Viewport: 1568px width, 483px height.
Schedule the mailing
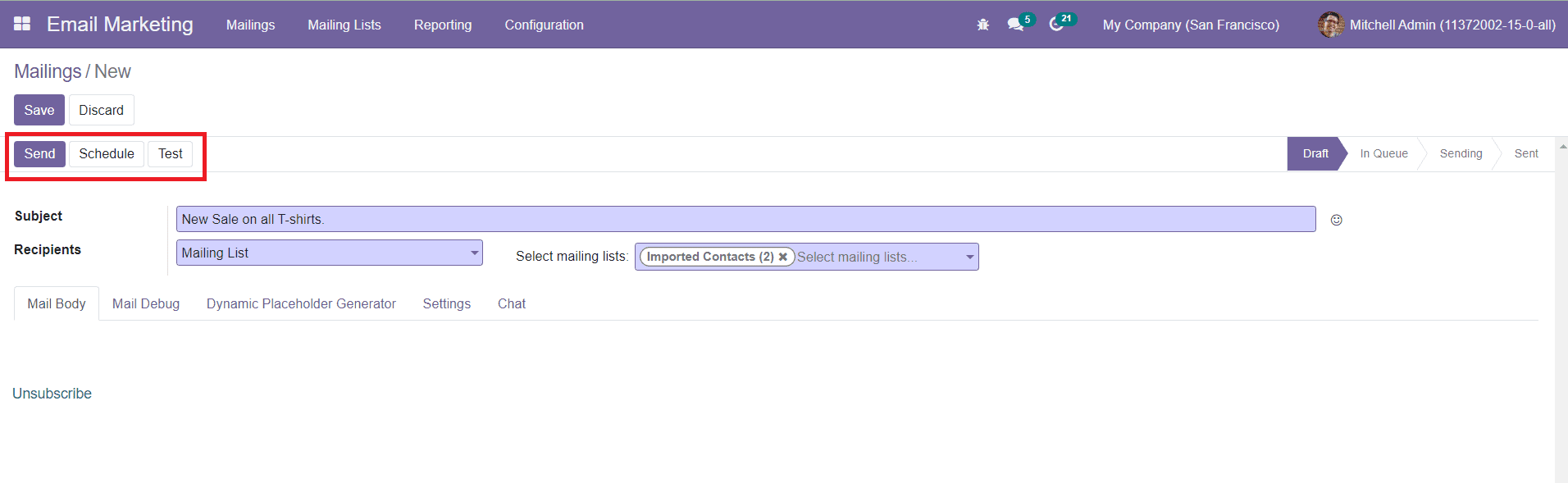tap(107, 153)
